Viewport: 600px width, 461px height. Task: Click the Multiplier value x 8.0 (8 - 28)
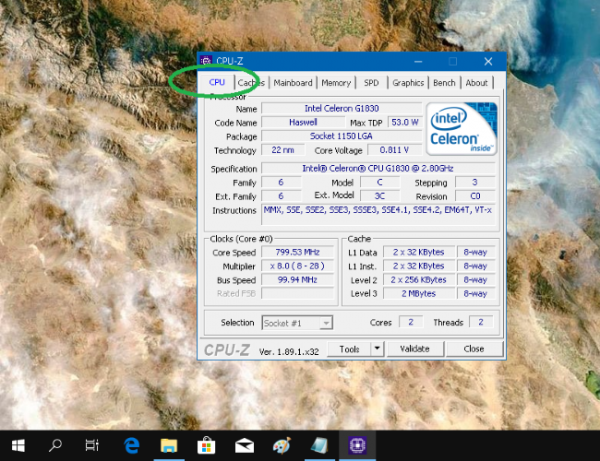(297, 266)
